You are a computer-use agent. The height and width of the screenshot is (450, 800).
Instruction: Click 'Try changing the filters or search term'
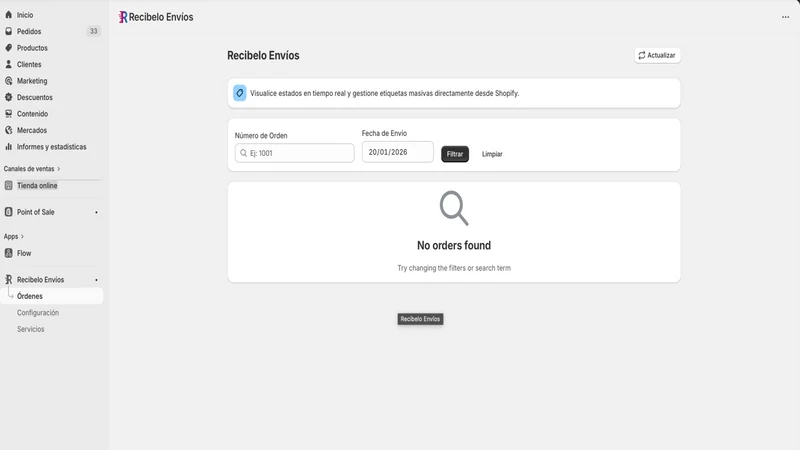454,268
